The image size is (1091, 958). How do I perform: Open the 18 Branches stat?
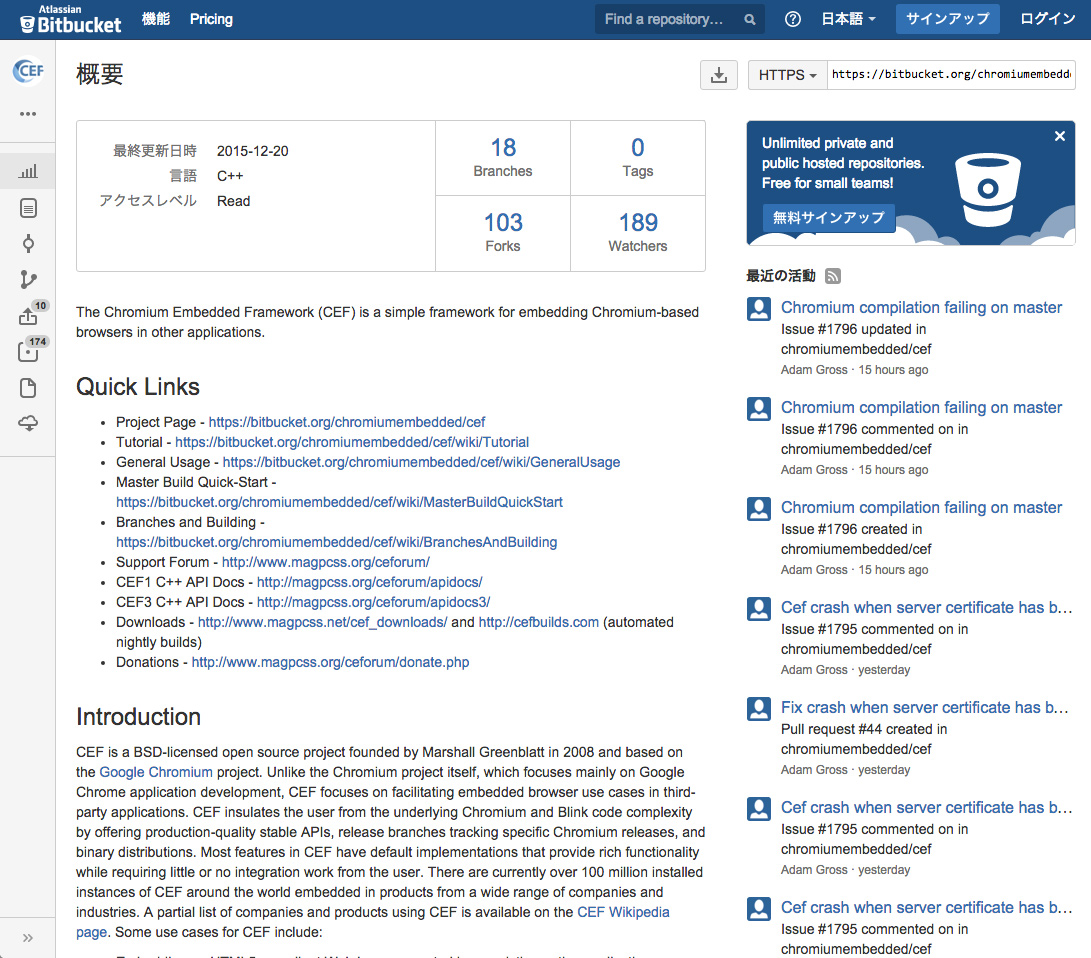tap(503, 158)
